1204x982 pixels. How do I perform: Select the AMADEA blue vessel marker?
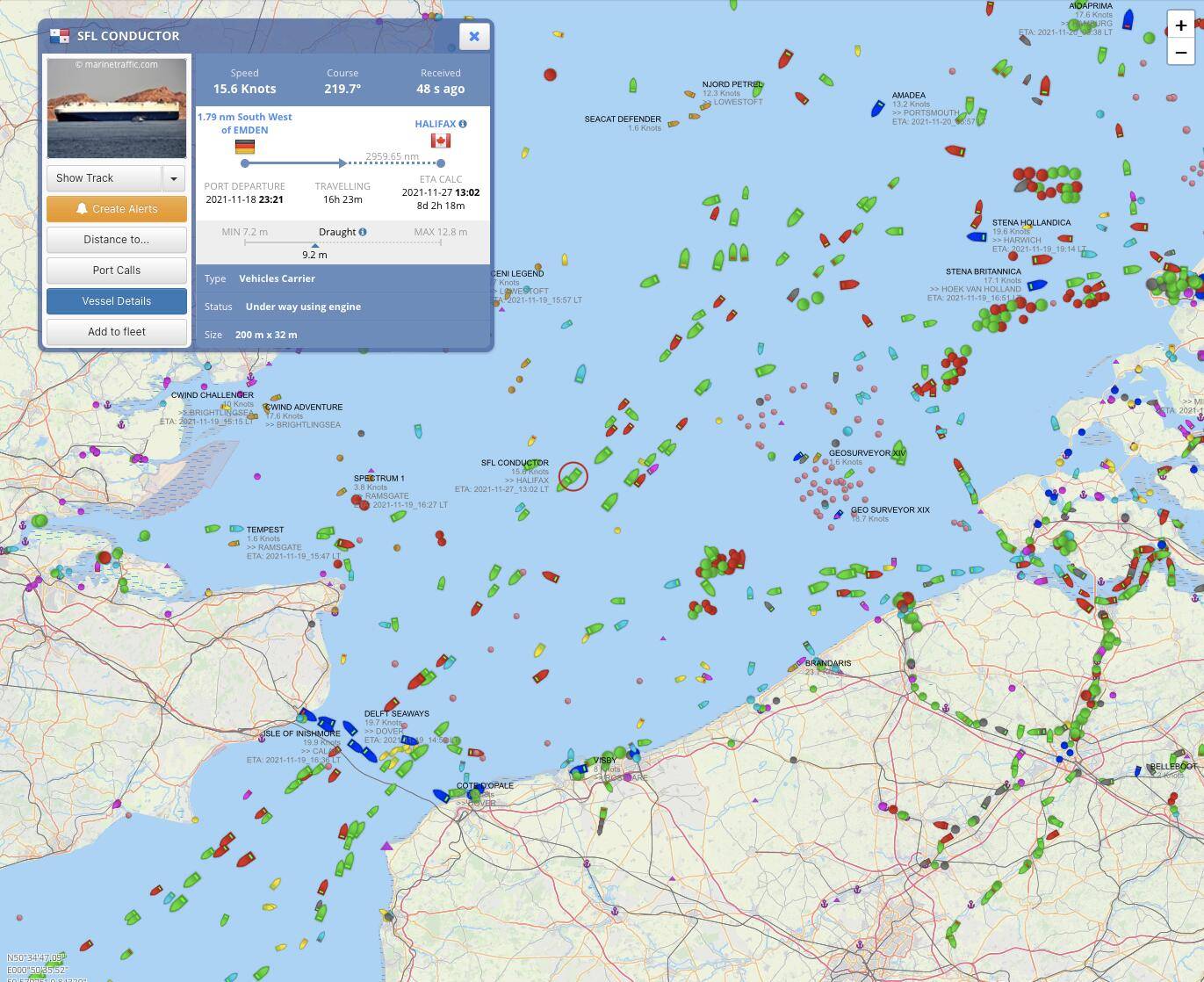tap(877, 108)
